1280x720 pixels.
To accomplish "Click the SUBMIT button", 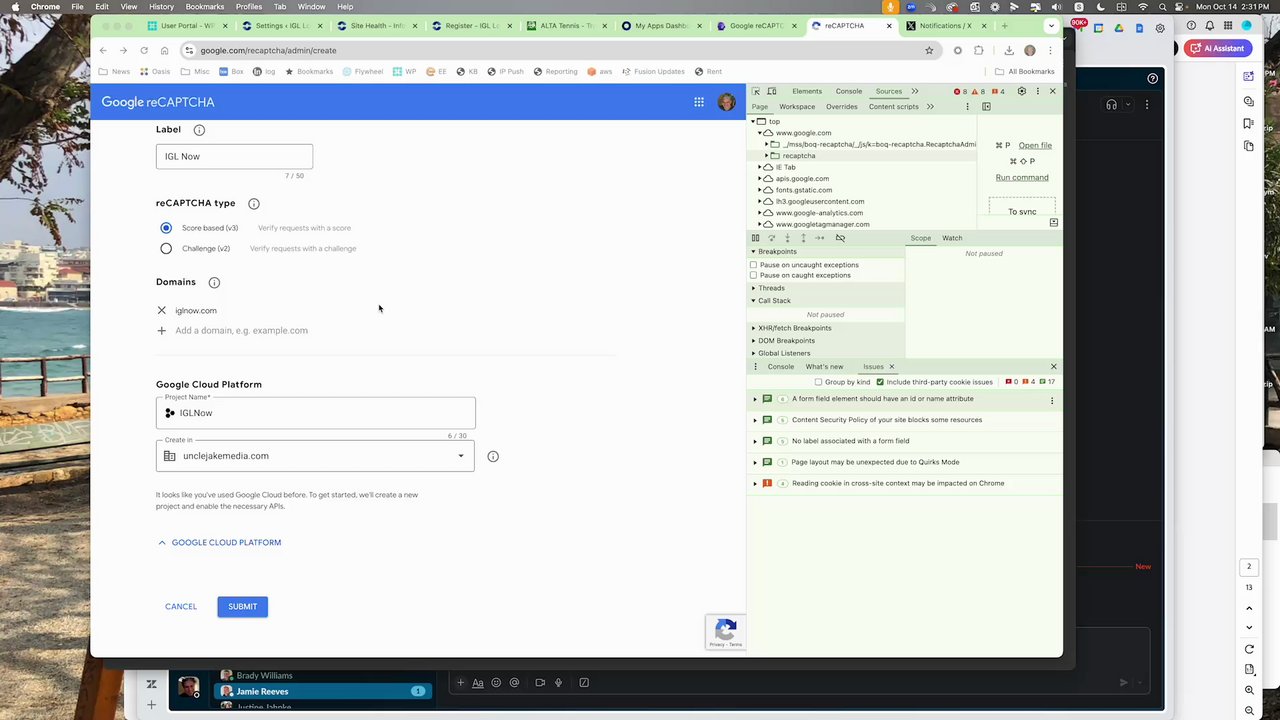I will click(x=242, y=607).
